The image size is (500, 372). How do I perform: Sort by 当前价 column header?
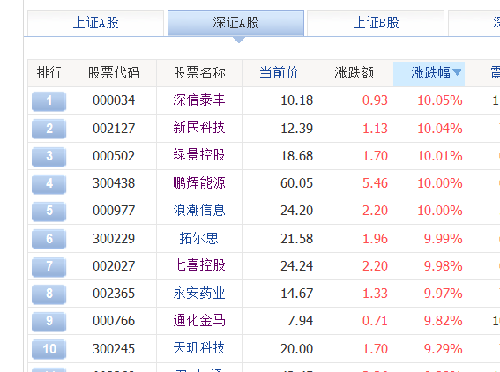click(278, 72)
